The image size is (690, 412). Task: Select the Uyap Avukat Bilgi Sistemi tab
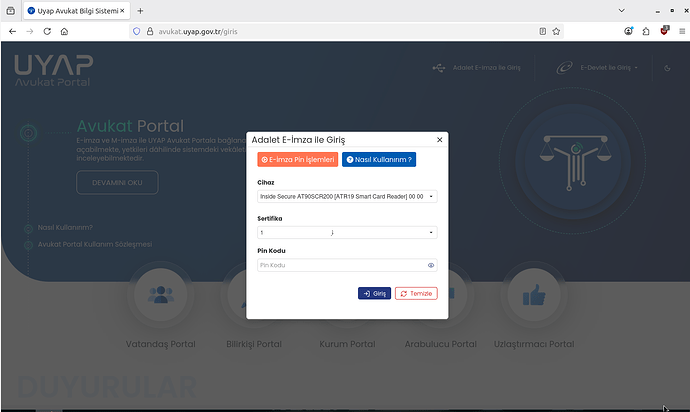pos(77,11)
